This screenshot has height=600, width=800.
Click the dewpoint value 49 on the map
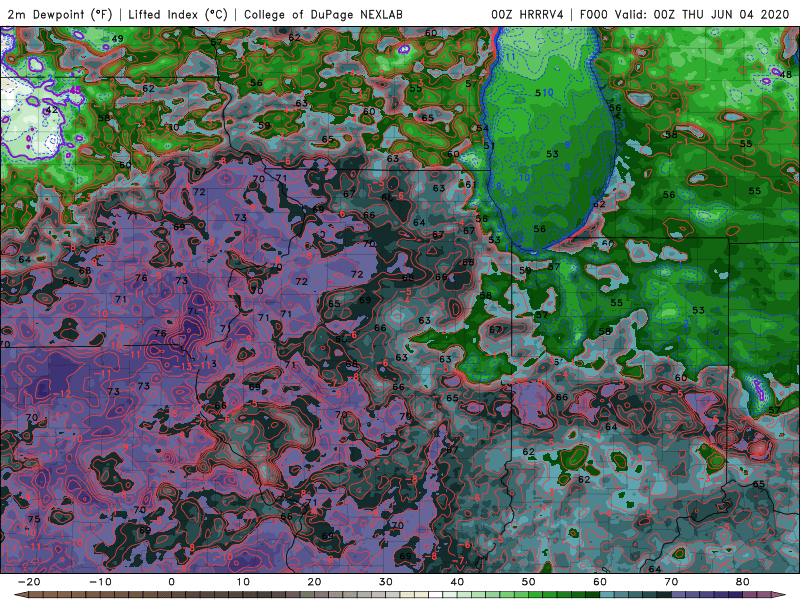(x=117, y=38)
